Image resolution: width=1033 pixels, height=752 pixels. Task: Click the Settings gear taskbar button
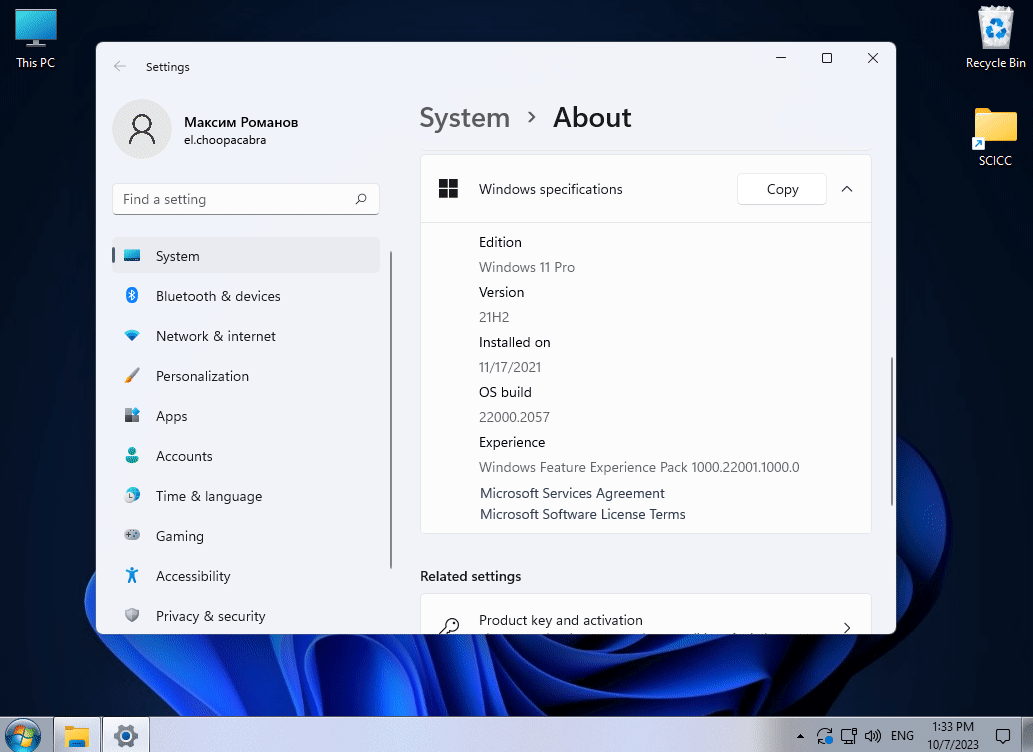click(x=125, y=736)
